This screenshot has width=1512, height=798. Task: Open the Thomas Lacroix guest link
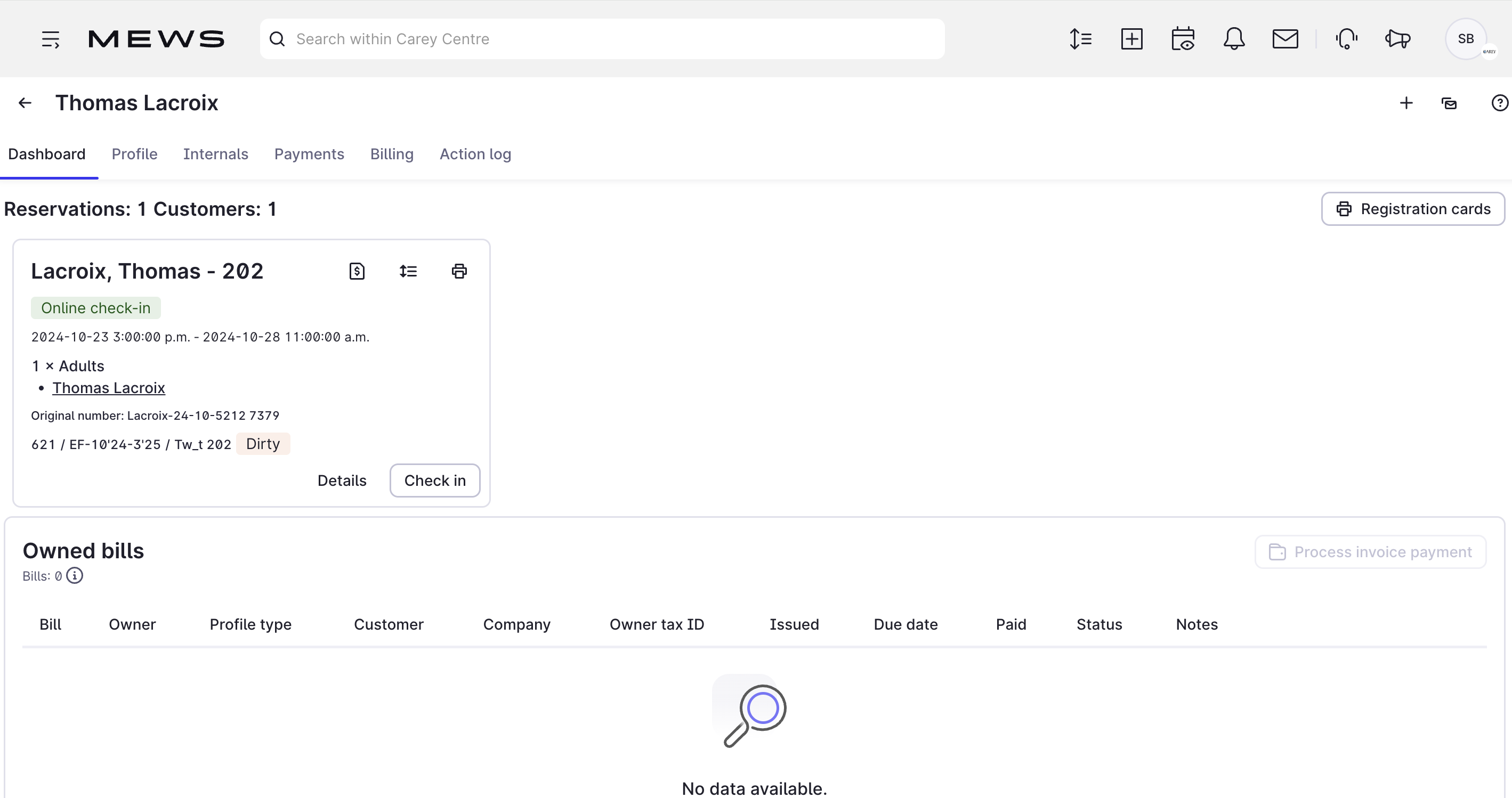(x=109, y=388)
